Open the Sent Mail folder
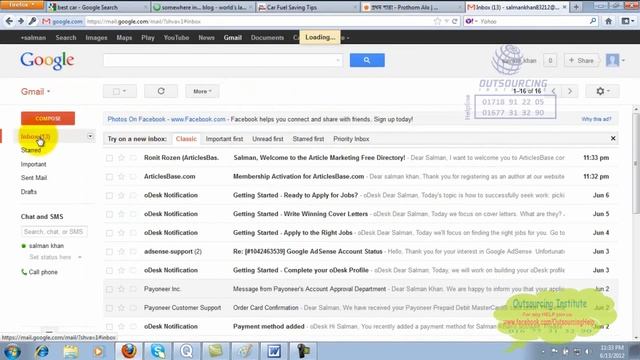 click(x=34, y=178)
